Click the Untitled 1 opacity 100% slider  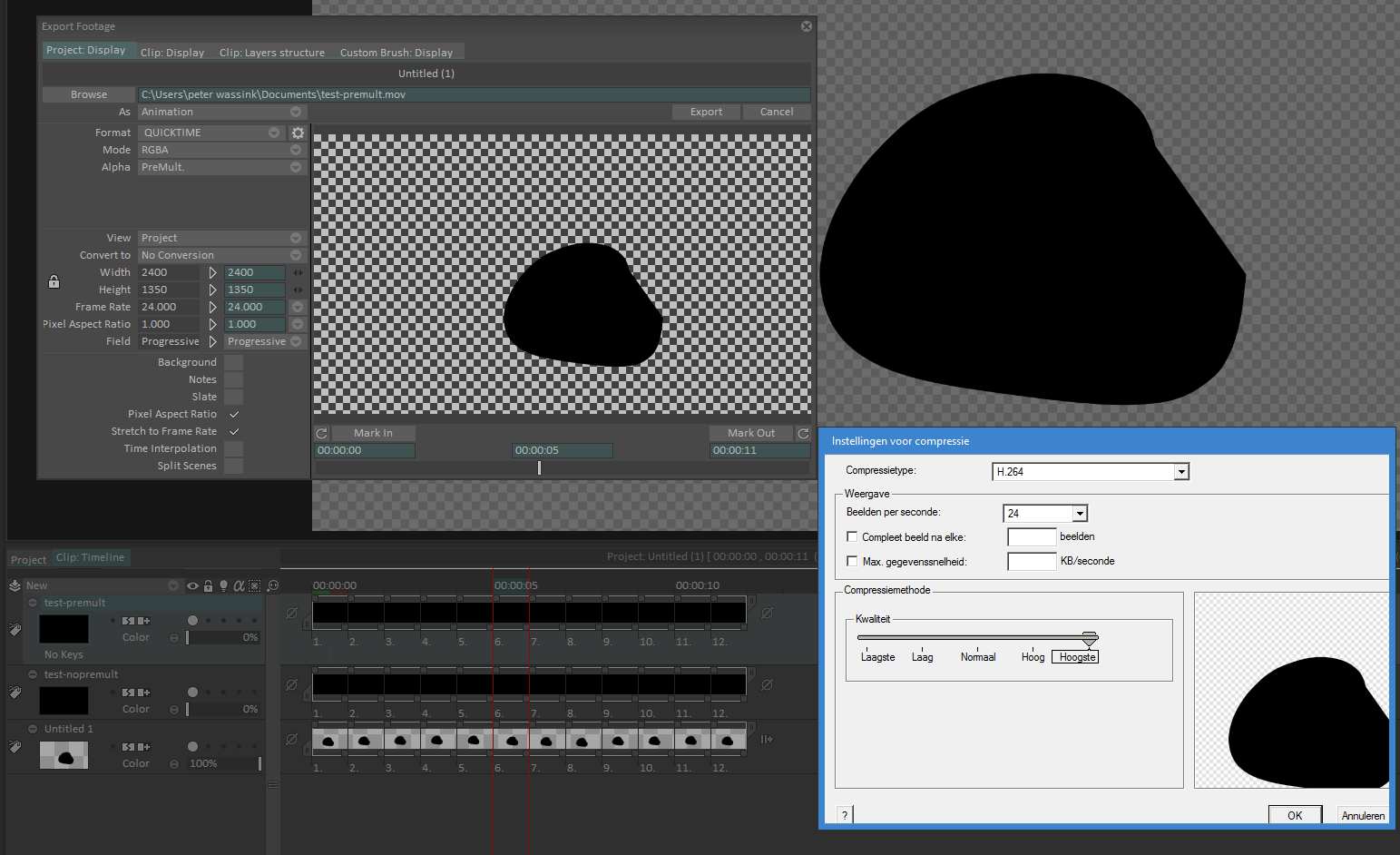(223, 763)
